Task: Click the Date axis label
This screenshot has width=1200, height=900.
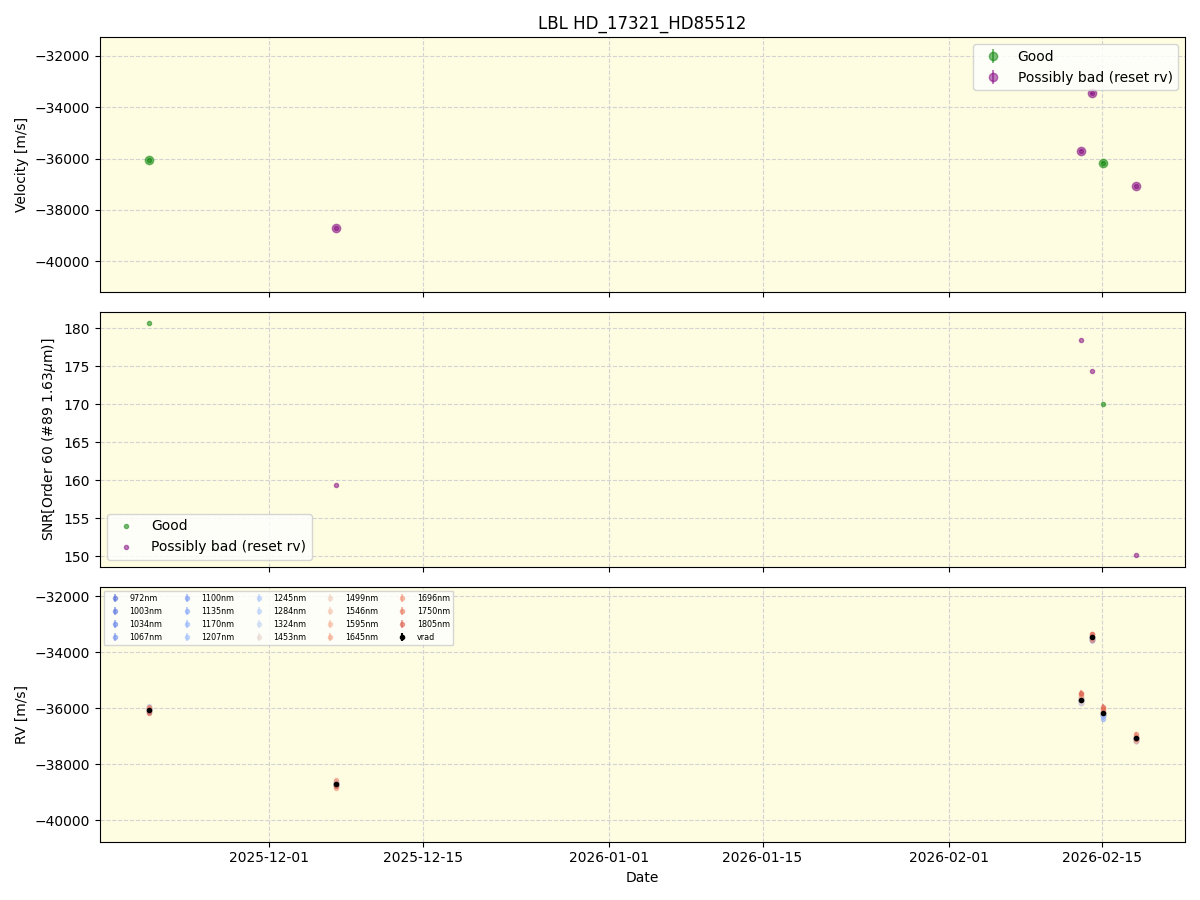Action: (641, 877)
